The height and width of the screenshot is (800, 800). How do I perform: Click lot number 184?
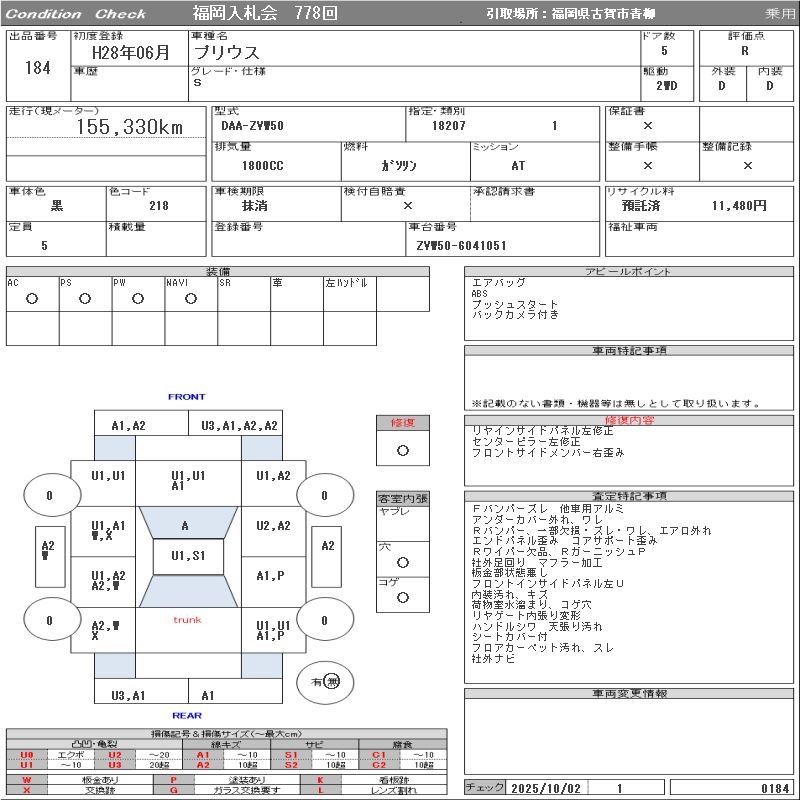coord(37,68)
